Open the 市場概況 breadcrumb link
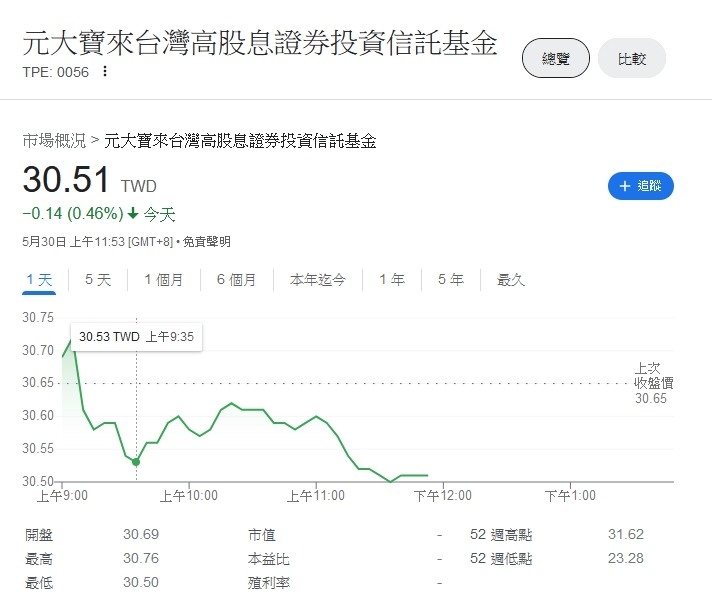The width and height of the screenshot is (712, 603). point(54,141)
